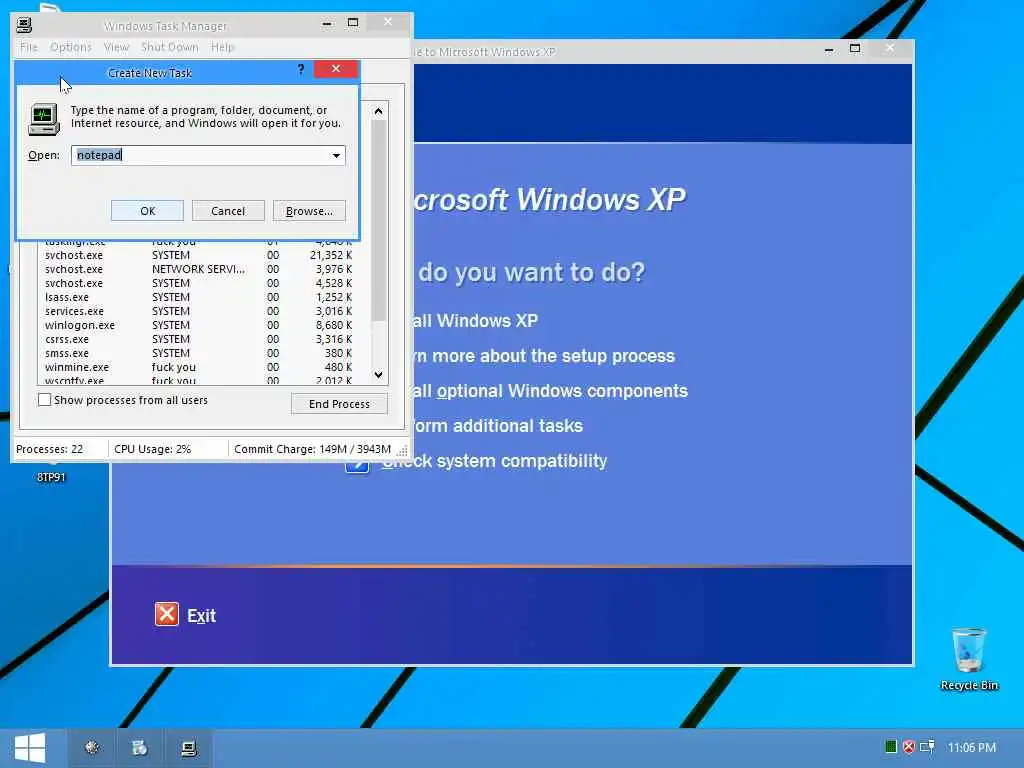
Task: Enable Show processes from all users
Action: pyautogui.click(x=44, y=400)
